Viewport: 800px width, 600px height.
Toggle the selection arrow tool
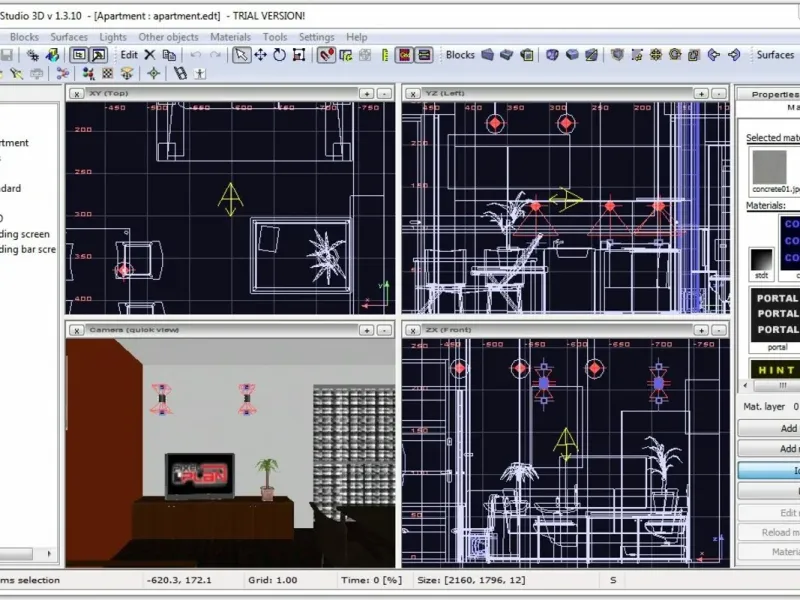click(x=241, y=55)
